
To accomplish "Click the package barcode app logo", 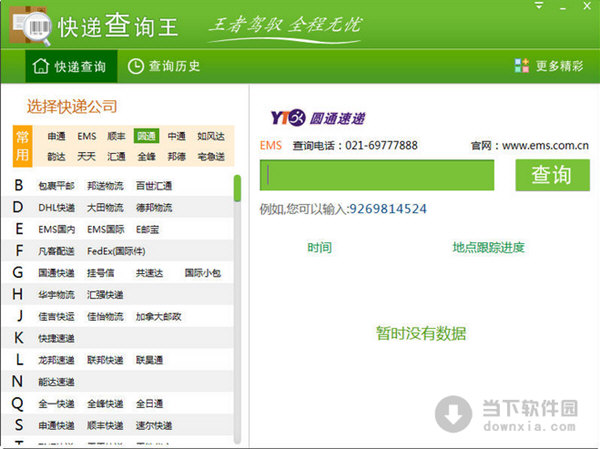I will click(x=31, y=27).
